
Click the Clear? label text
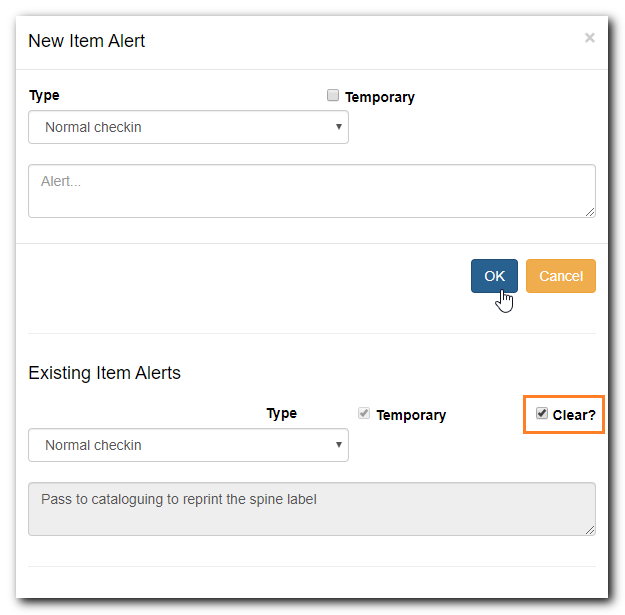click(x=574, y=415)
